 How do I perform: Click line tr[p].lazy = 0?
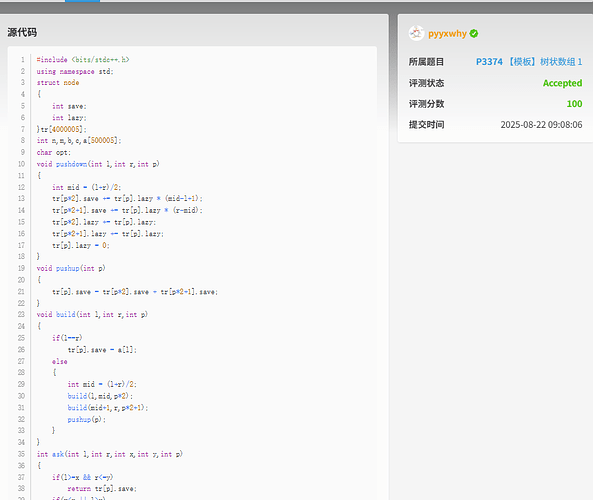click(81, 245)
